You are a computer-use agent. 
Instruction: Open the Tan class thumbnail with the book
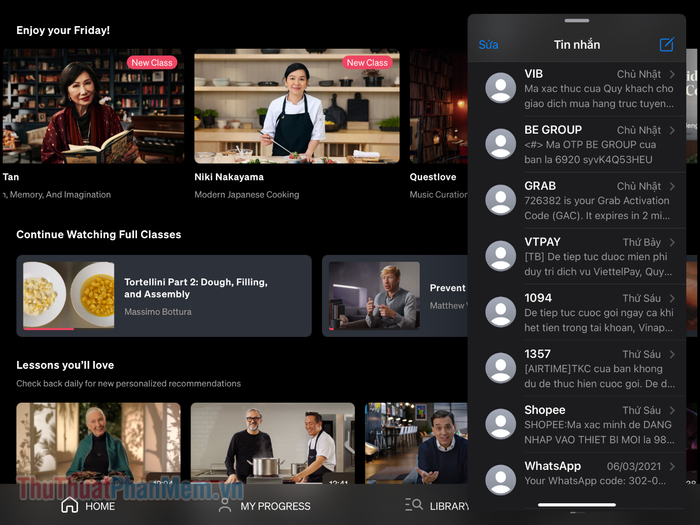coord(92,106)
